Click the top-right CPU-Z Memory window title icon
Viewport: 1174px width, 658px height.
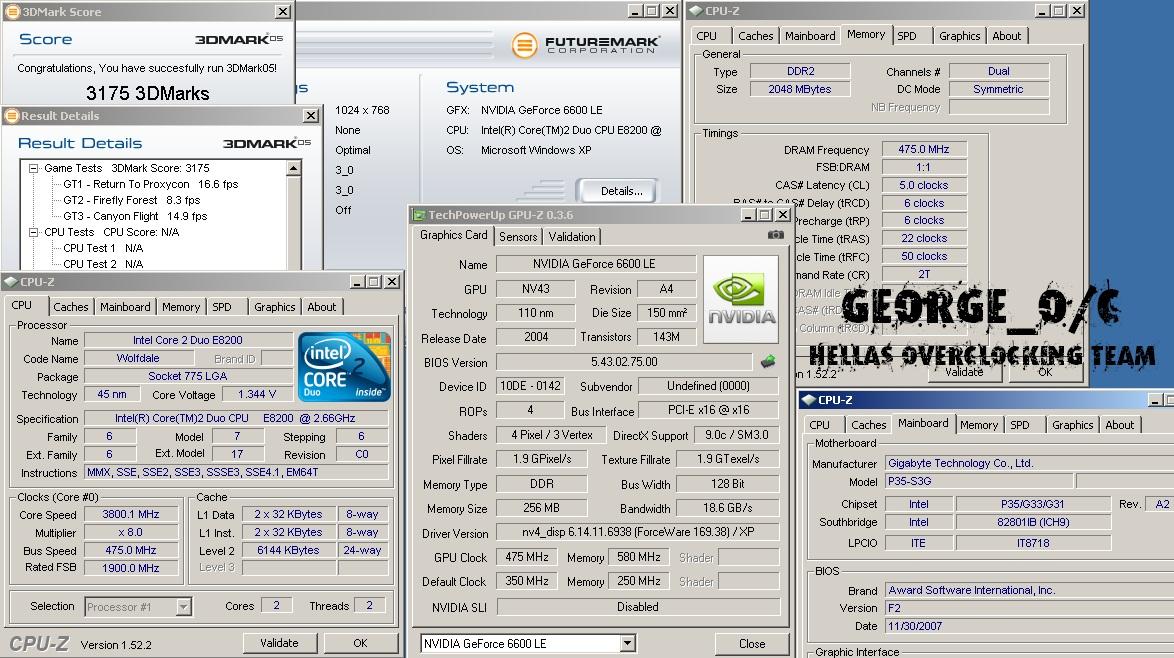[695, 10]
